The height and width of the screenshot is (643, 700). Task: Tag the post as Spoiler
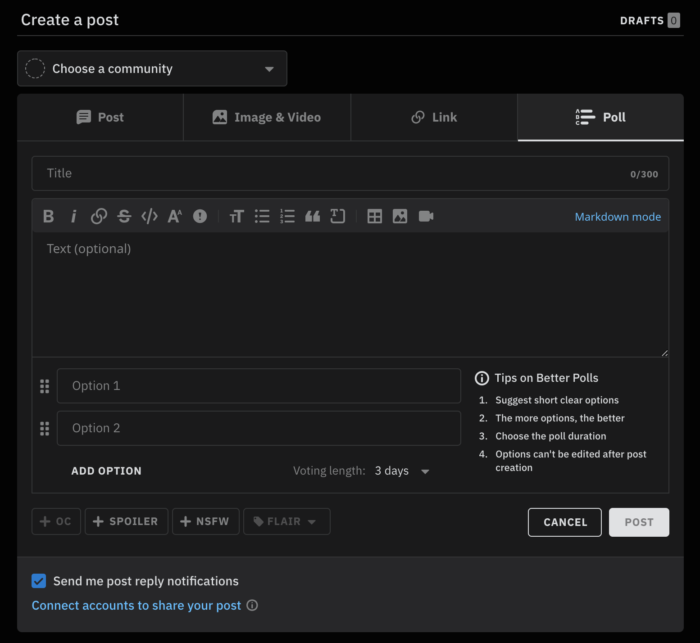point(125,522)
